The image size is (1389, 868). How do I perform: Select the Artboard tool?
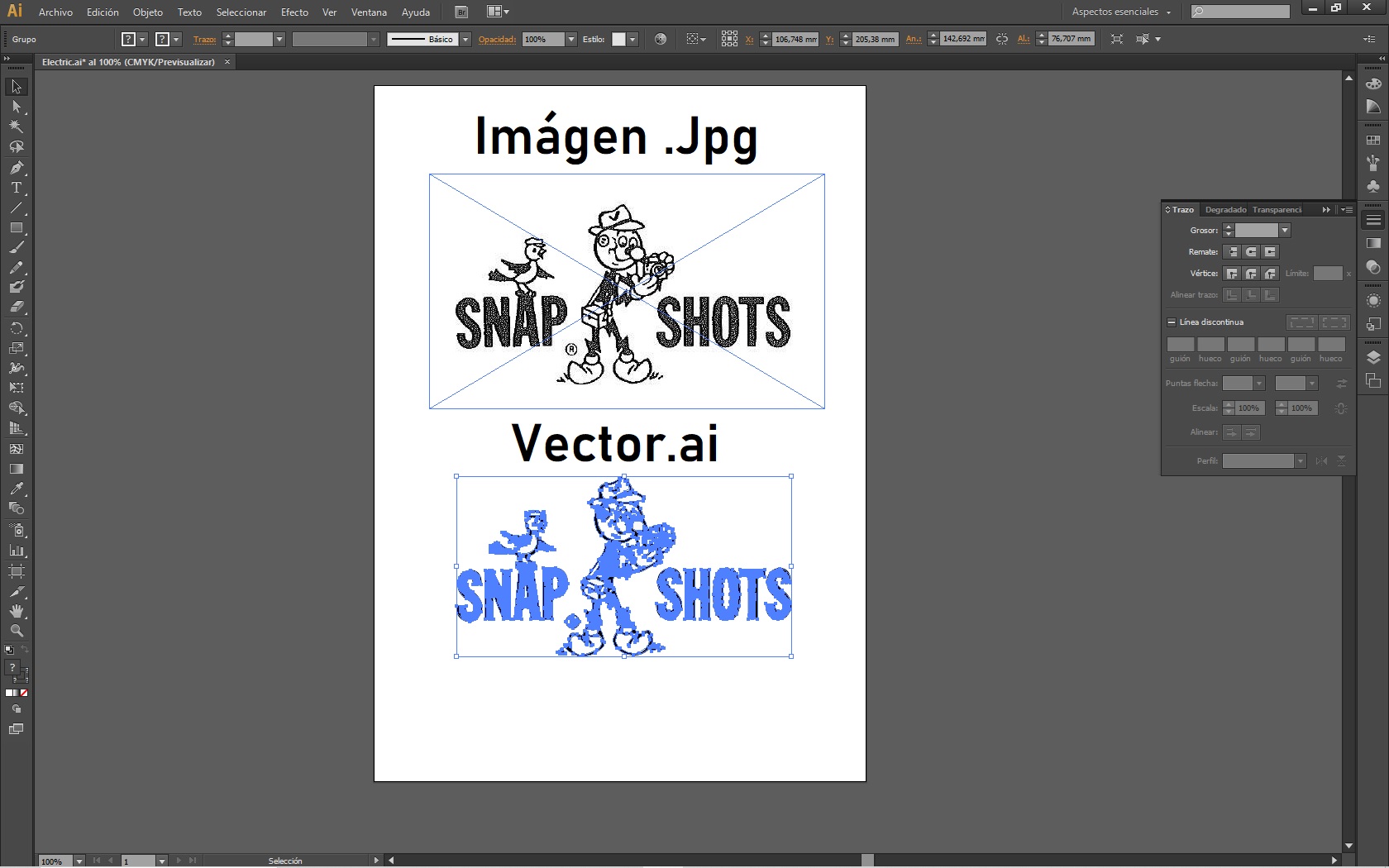pos(17,571)
